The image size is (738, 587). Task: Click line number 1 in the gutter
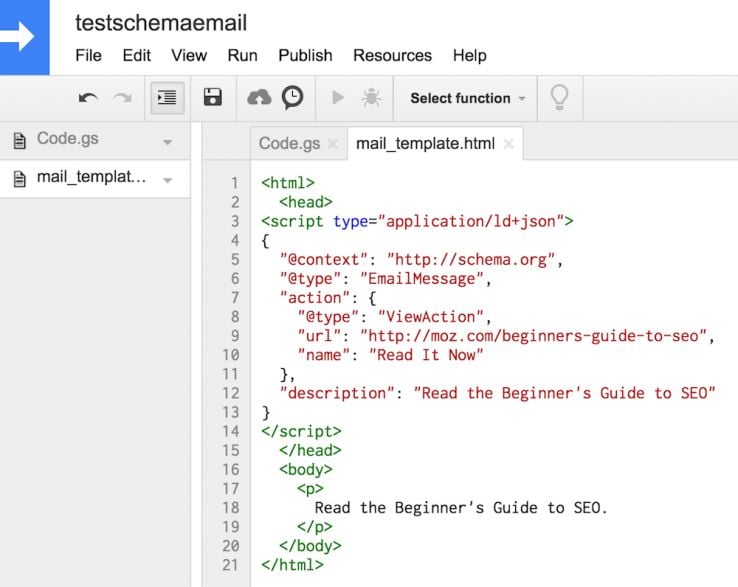point(234,183)
